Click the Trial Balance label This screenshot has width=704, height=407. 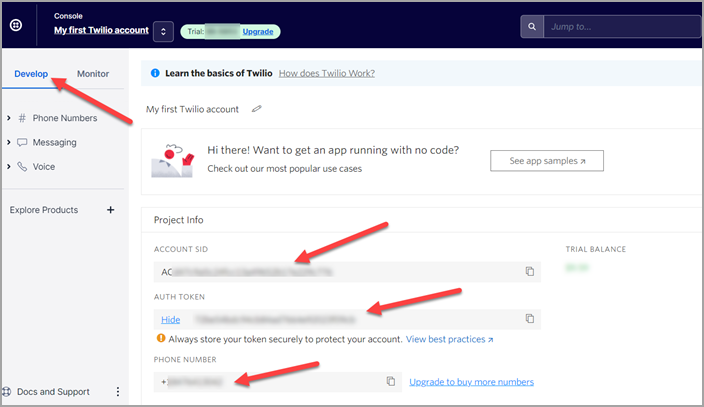pyautogui.click(x=595, y=249)
